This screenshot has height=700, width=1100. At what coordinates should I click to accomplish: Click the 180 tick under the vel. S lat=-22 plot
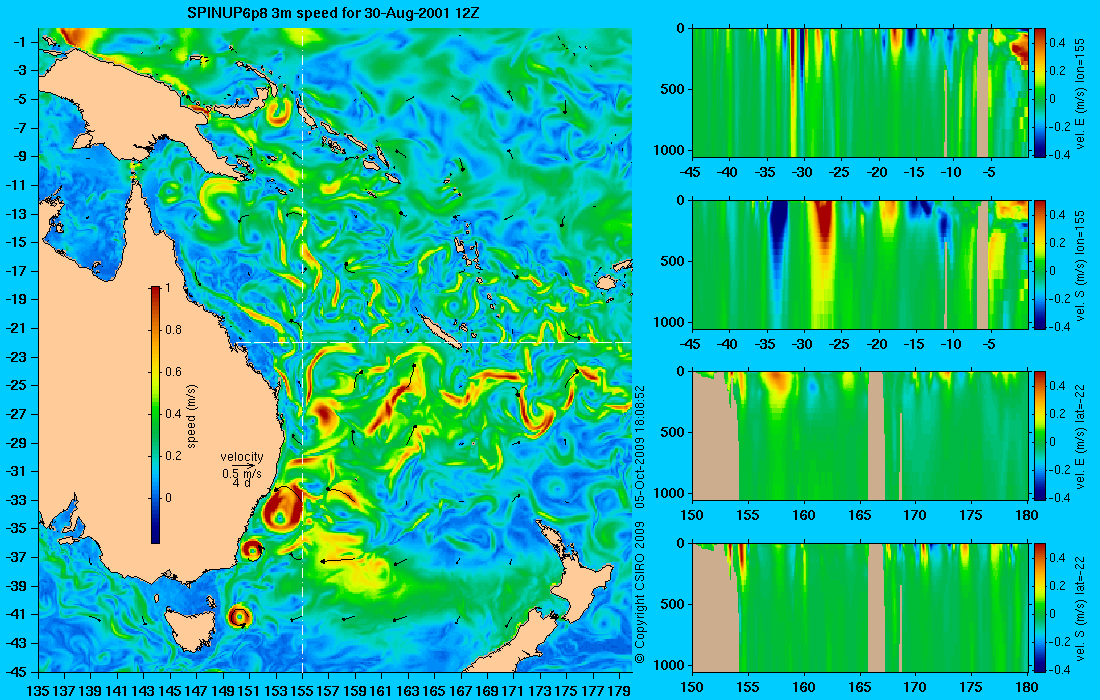click(x=1027, y=687)
